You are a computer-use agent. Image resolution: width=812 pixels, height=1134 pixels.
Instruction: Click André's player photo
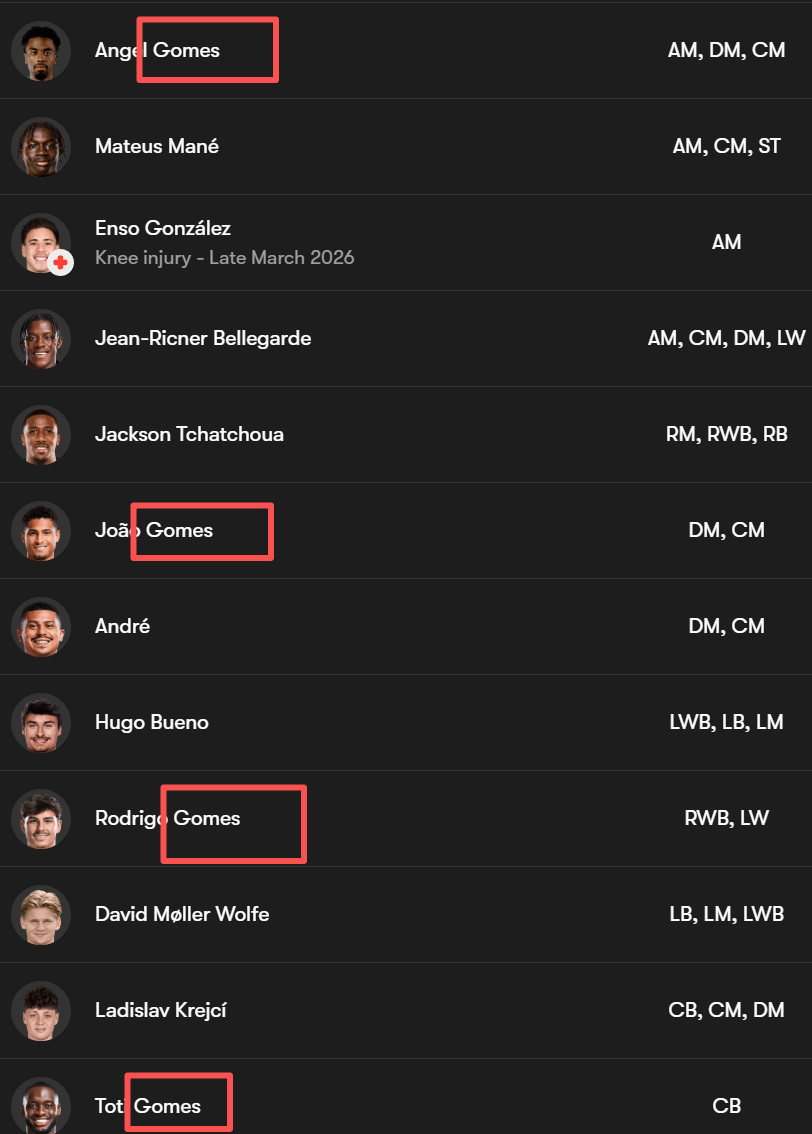[x=41, y=626]
